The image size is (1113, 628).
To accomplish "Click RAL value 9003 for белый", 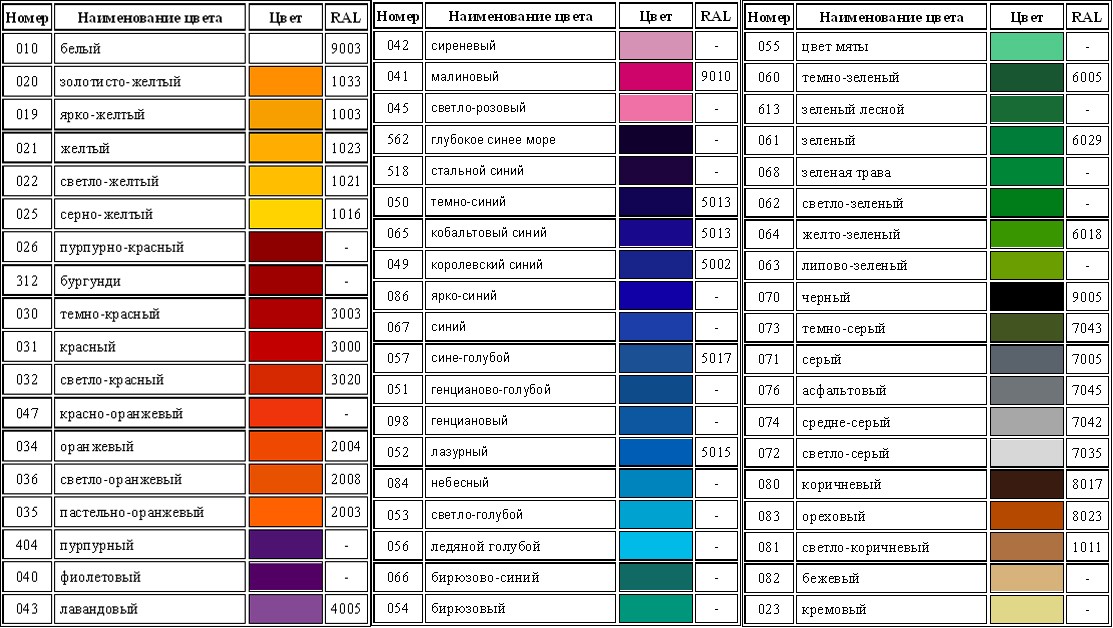I will pyautogui.click(x=346, y=48).
